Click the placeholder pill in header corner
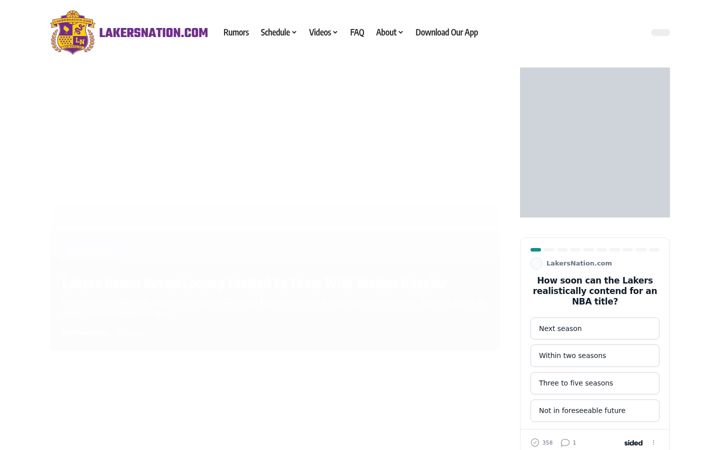Image resolution: width=720 pixels, height=450 pixels. coord(660,32)
